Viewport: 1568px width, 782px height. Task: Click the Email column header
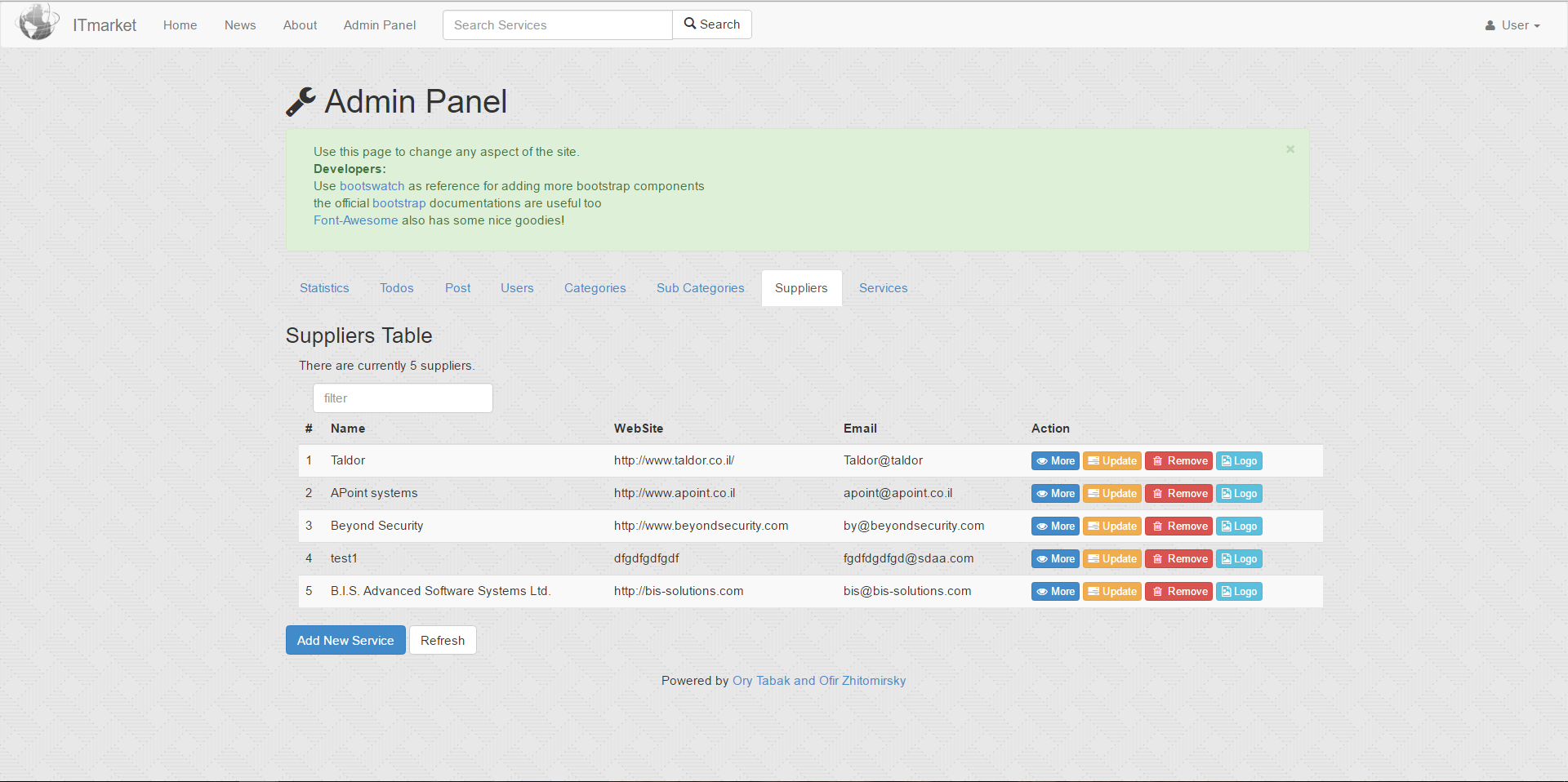860,429
